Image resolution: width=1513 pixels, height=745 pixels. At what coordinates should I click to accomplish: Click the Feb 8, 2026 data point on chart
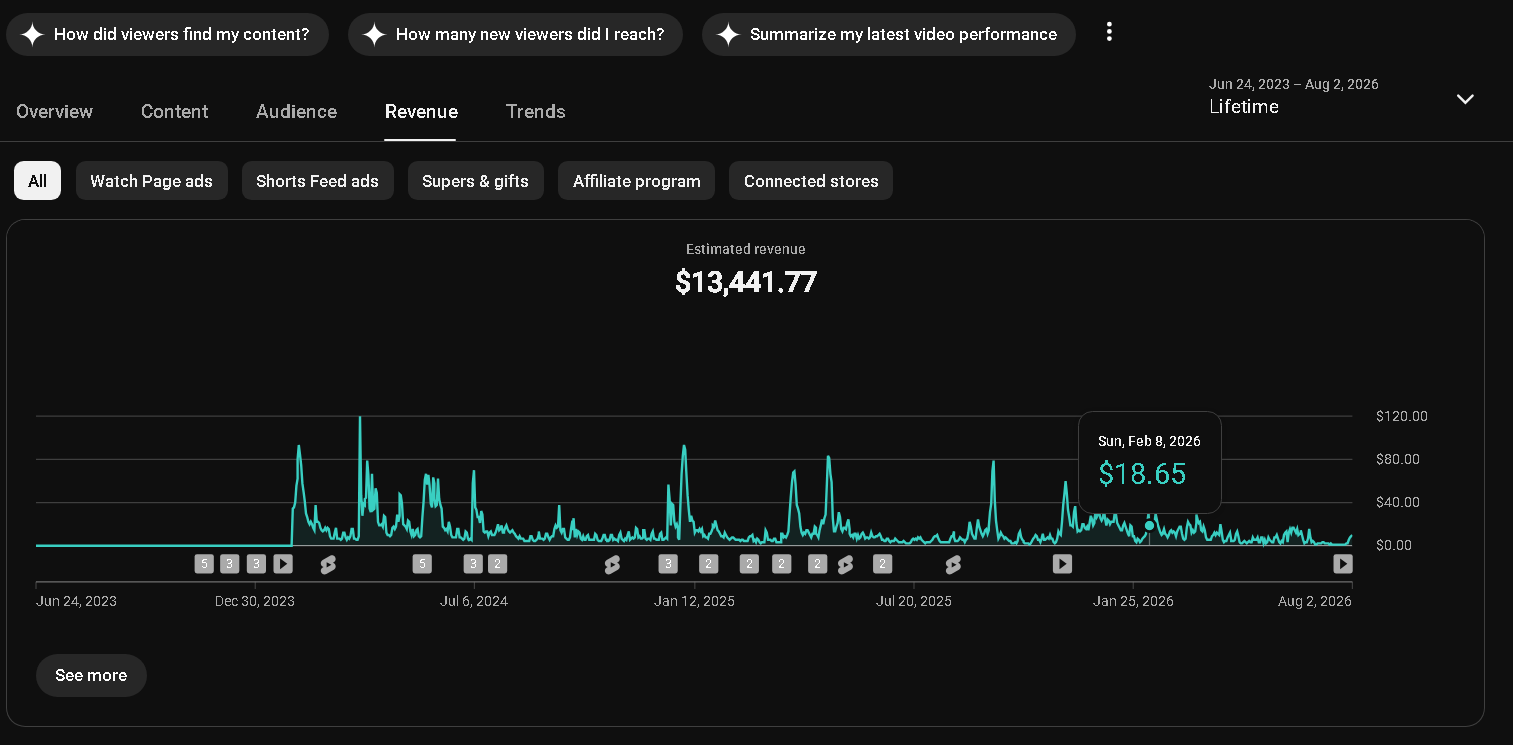point(1149,525)
